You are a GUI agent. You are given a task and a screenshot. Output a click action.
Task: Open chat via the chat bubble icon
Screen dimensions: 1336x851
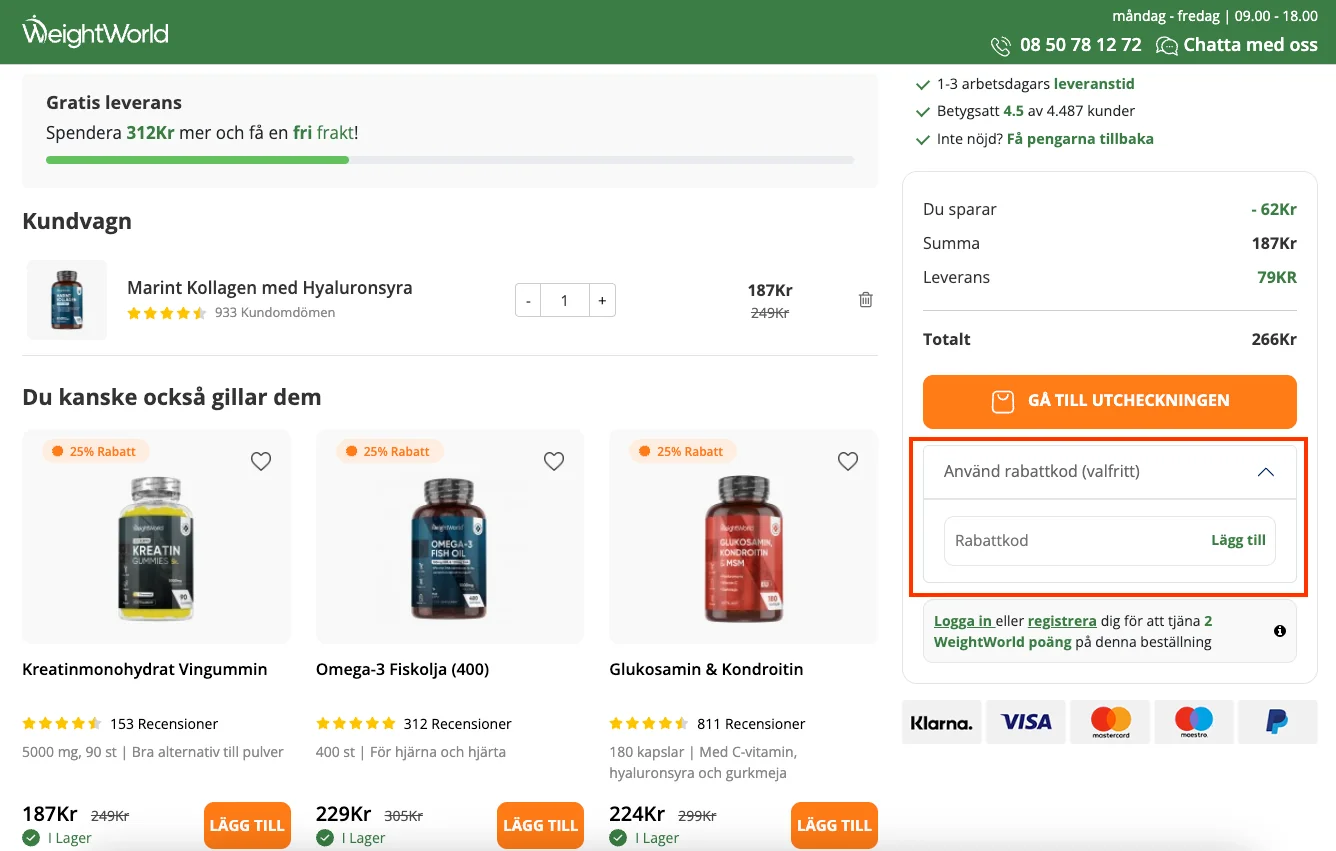point(1166,45)
